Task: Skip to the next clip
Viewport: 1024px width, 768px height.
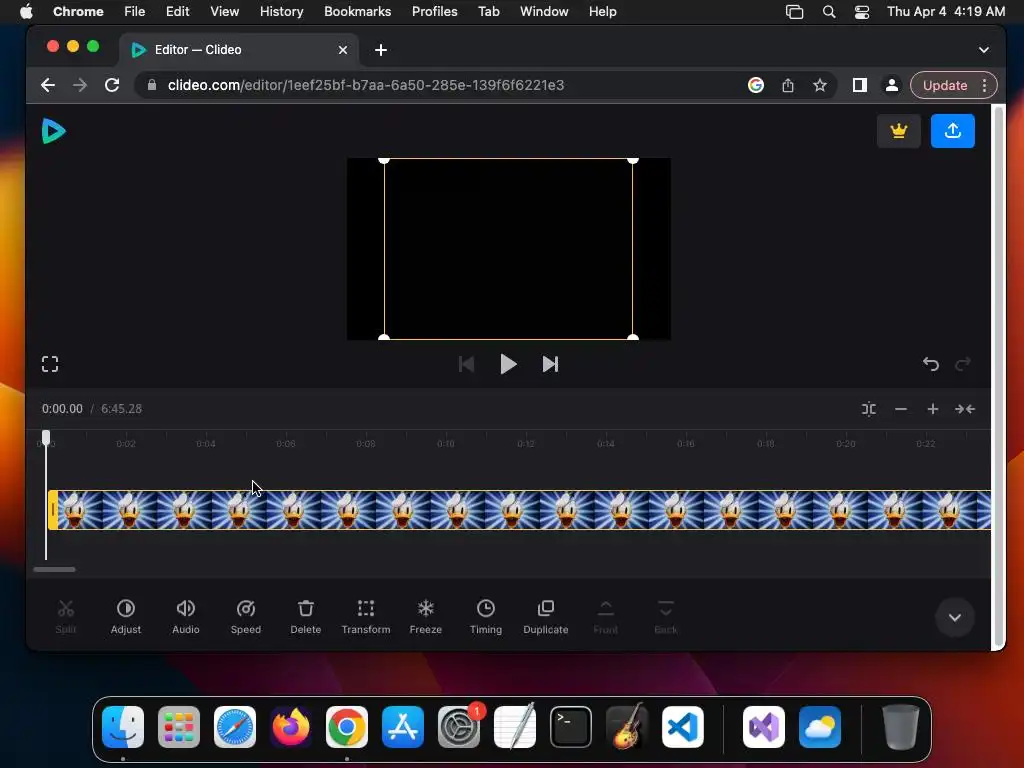Action: [x=551, y=364]
